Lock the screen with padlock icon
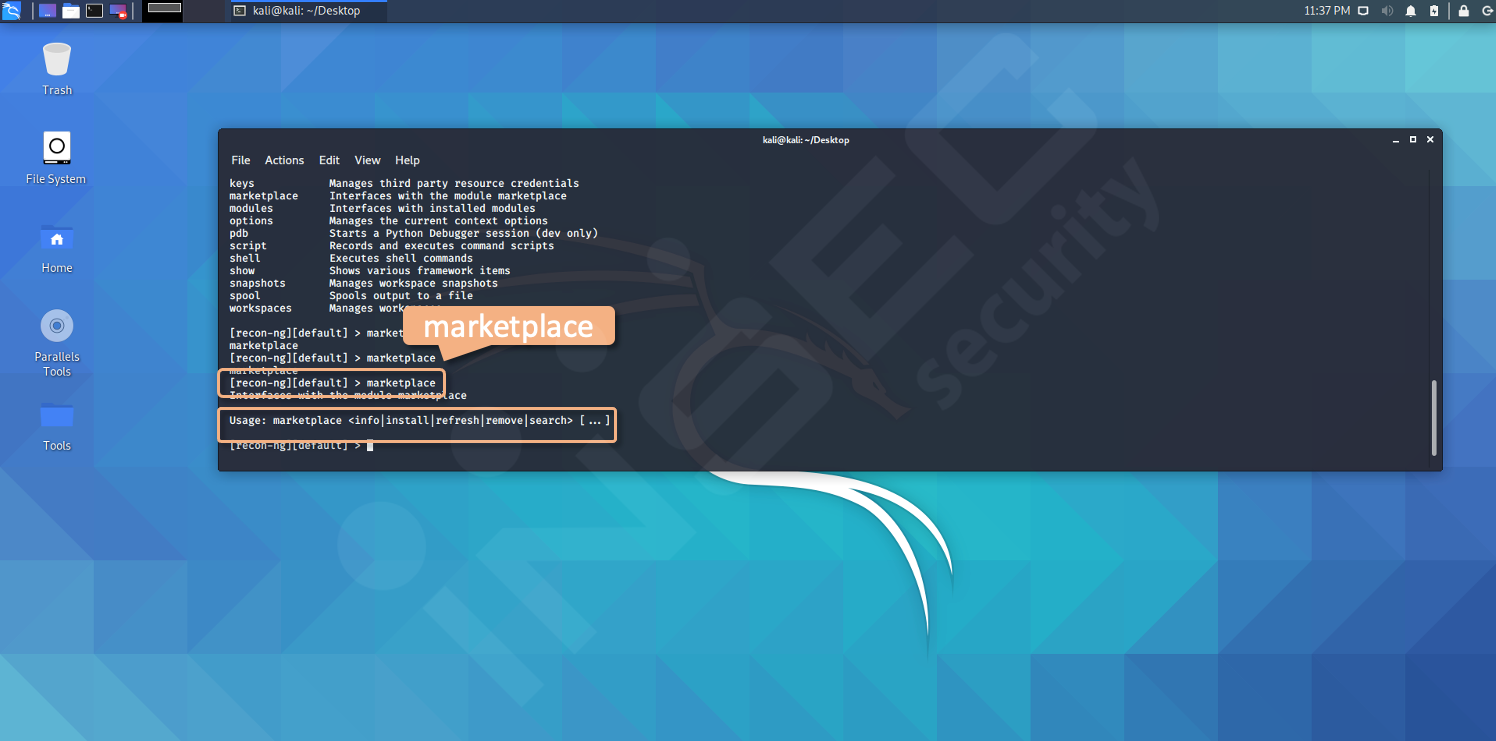The height and width of the screenshot is (741, 1496). coord(1464,11)
